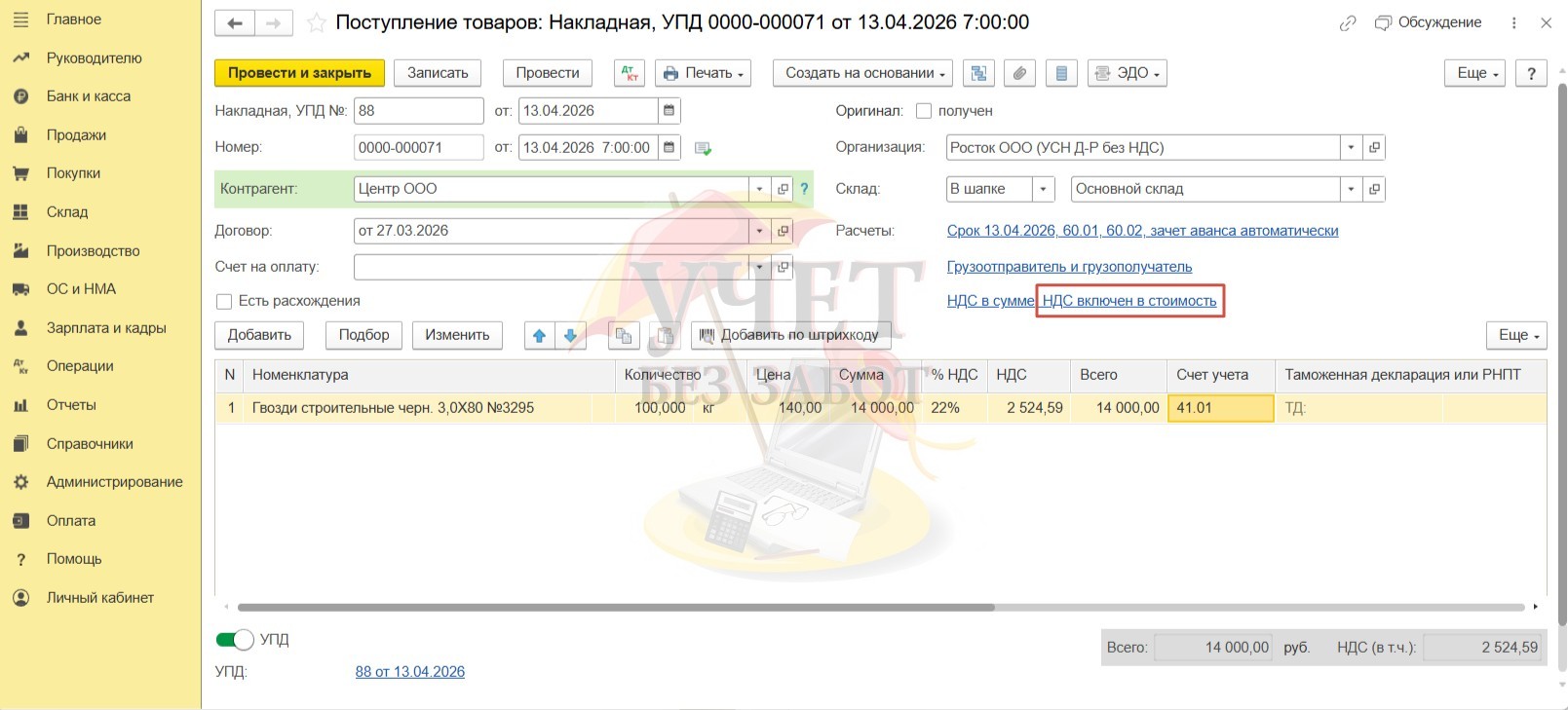
Task: Click the Изменить button
Action: (457, 335)
